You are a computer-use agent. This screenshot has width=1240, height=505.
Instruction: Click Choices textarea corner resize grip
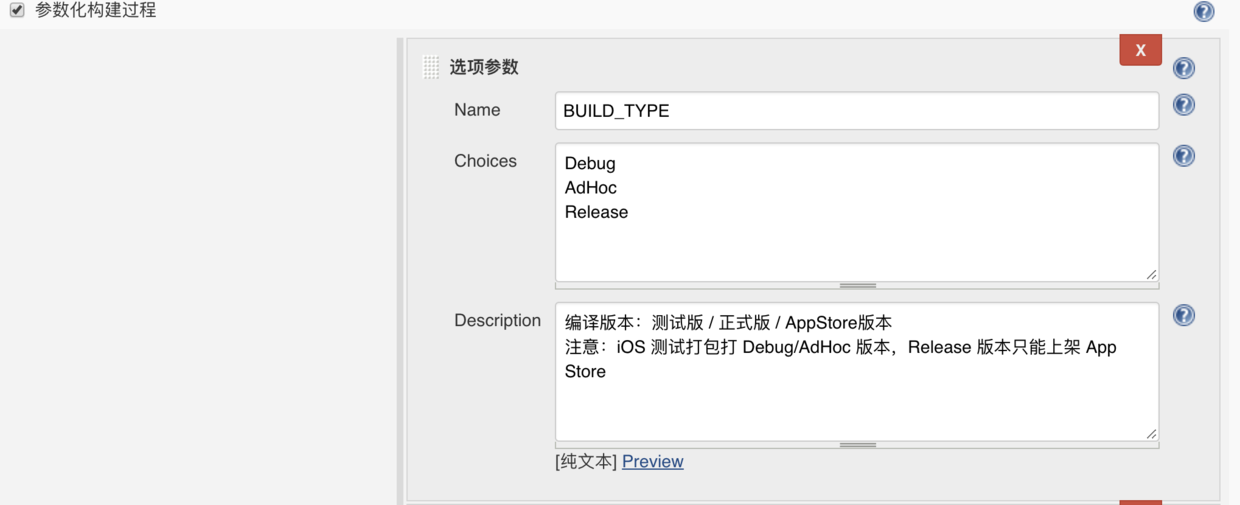click(x=1151, y=274)
